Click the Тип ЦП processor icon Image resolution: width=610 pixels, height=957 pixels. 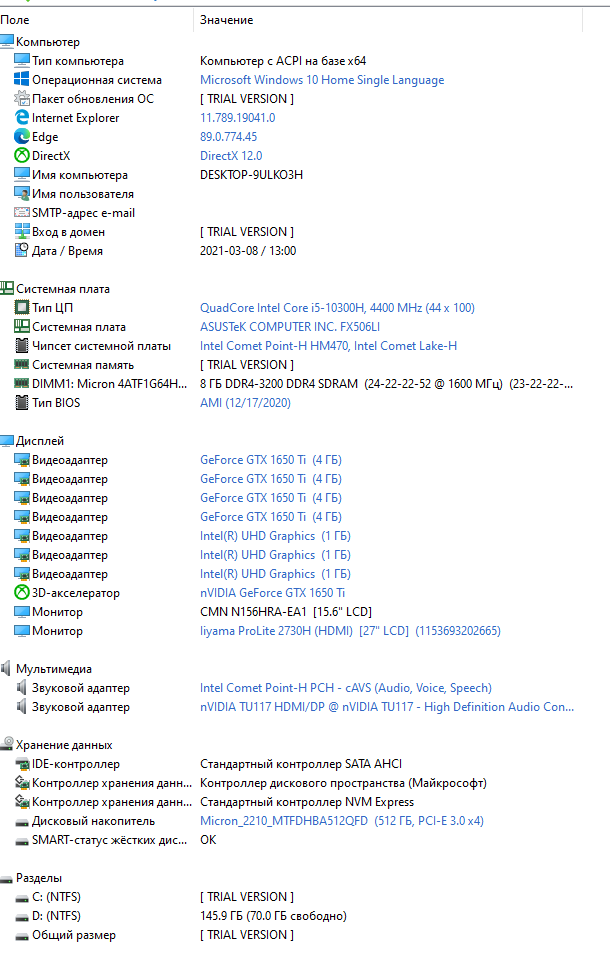point(22,307)
